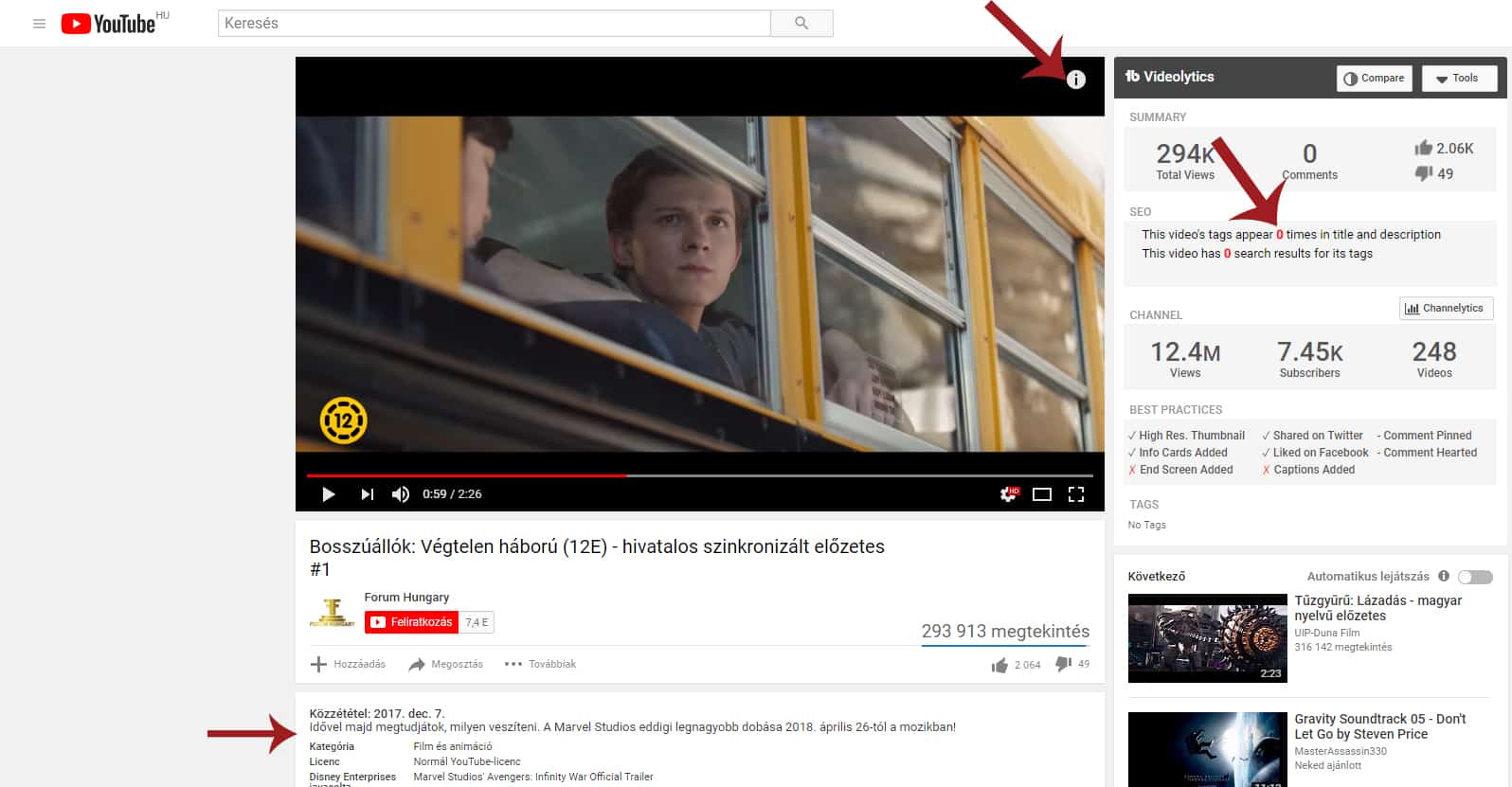Skip to the next video
Viewport: 1512px width, 787px height.
coord(367,494)
